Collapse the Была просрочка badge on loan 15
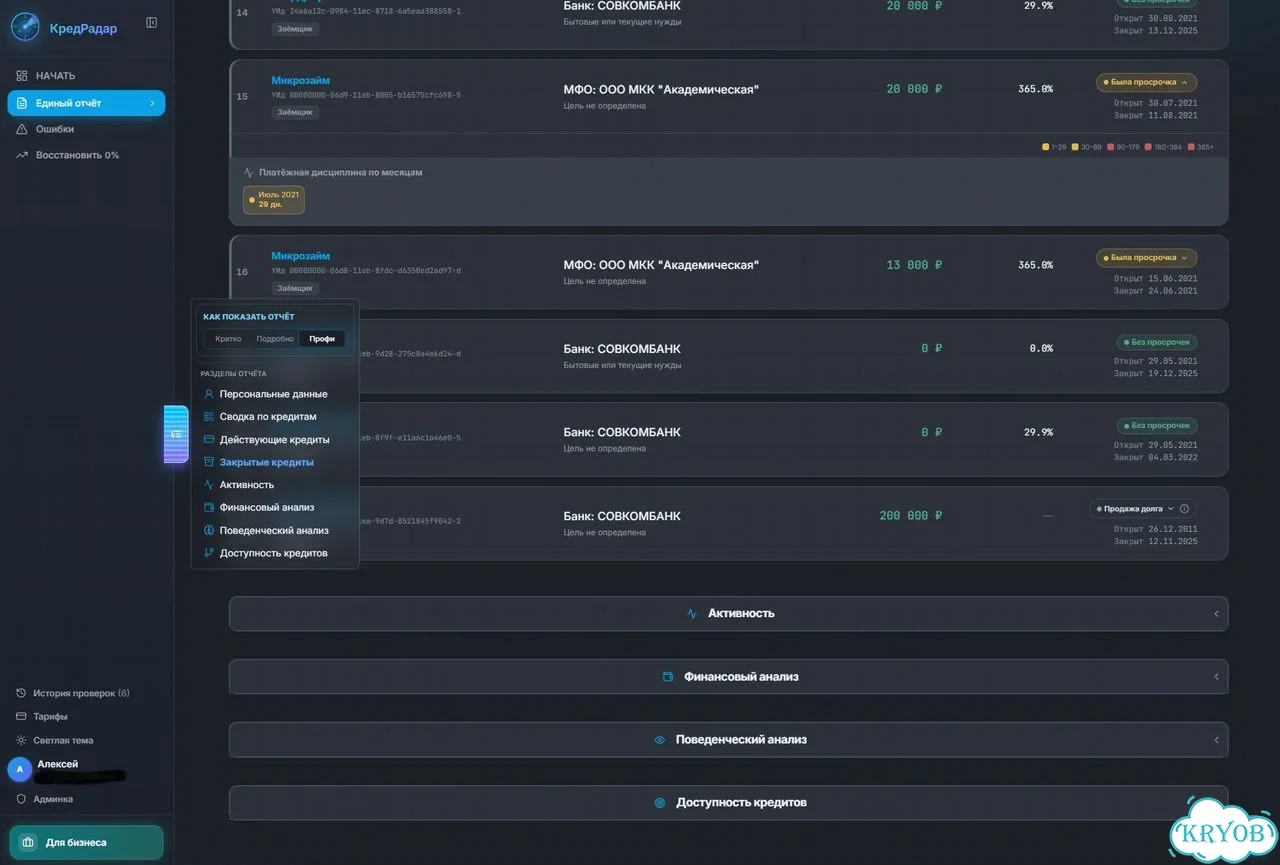 pyautogui.click(x=1147, y=82)
